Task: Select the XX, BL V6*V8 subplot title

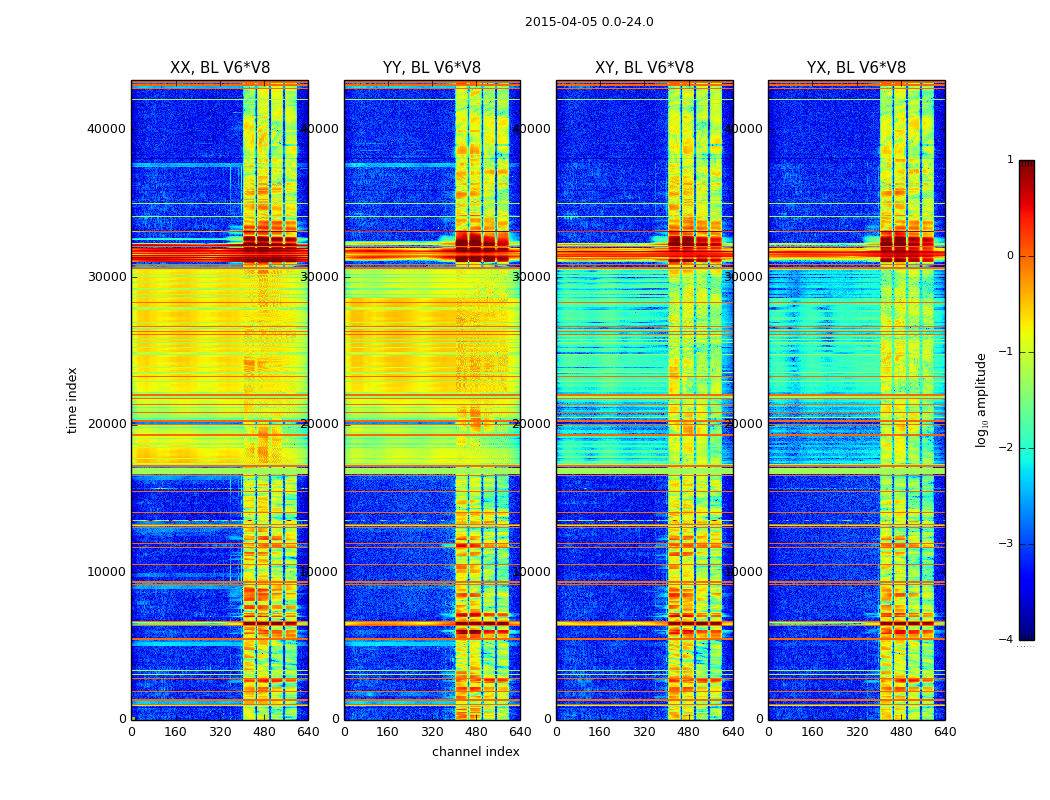Action: click(219, 68)
